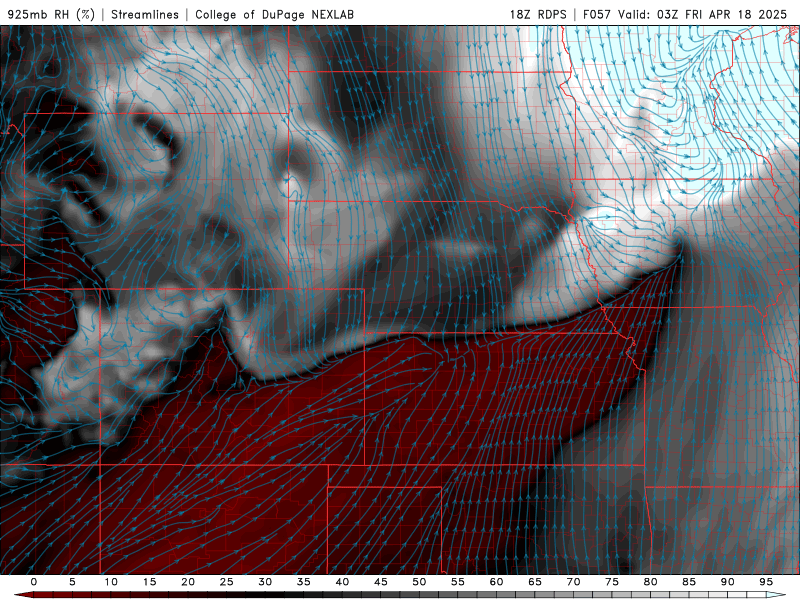This screenshot has height=600, width=800.
Task: Click the "70" colorbar label
Action: 573,582
